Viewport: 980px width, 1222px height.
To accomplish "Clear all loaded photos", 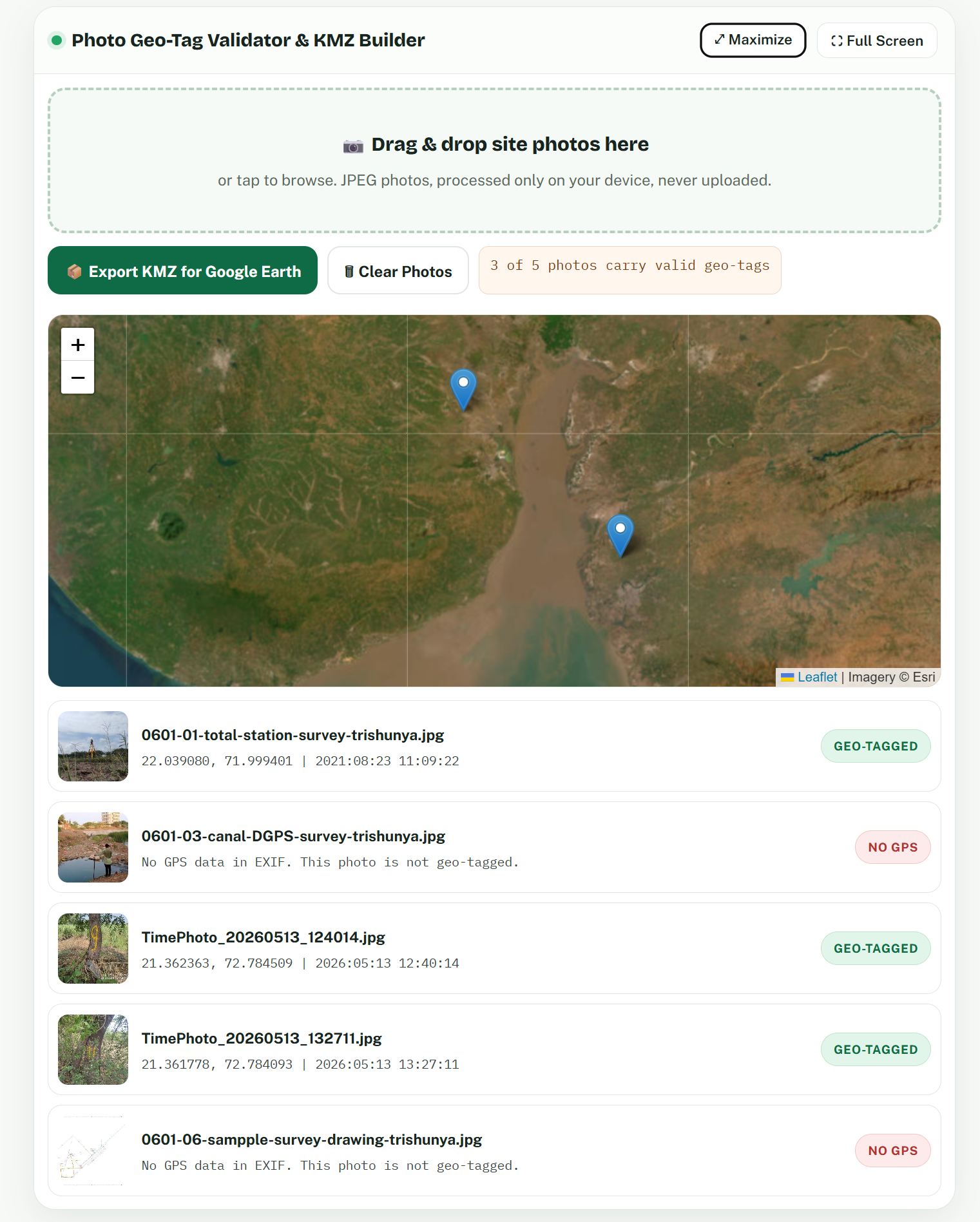I will point(398,271).
